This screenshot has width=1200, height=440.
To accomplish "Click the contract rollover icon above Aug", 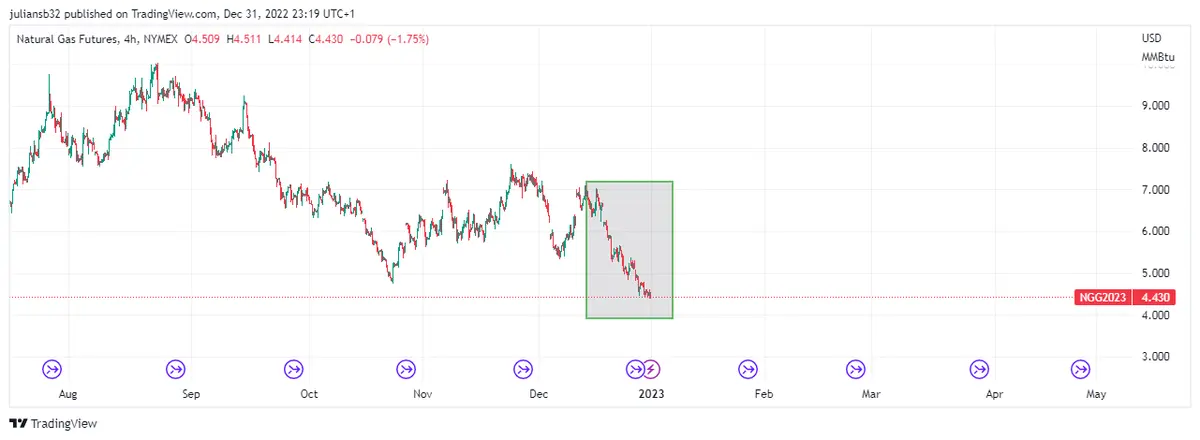I will pyautogui.click(x=52, y=369).
